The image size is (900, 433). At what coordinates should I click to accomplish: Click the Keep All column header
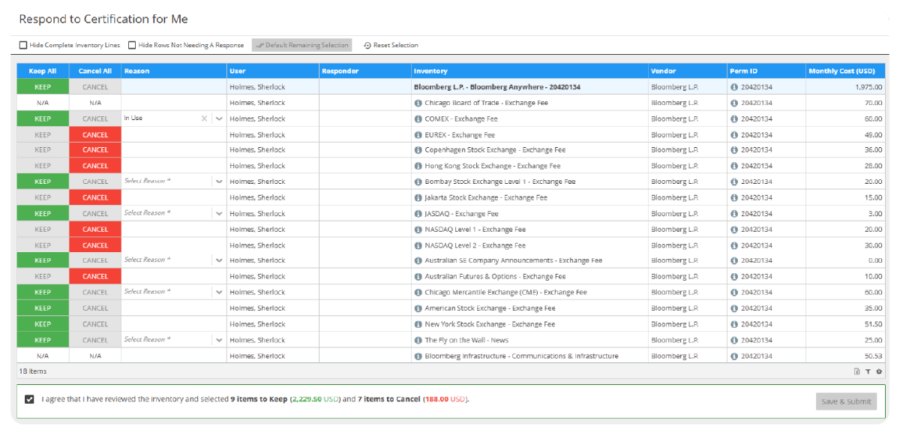point(43,71)
